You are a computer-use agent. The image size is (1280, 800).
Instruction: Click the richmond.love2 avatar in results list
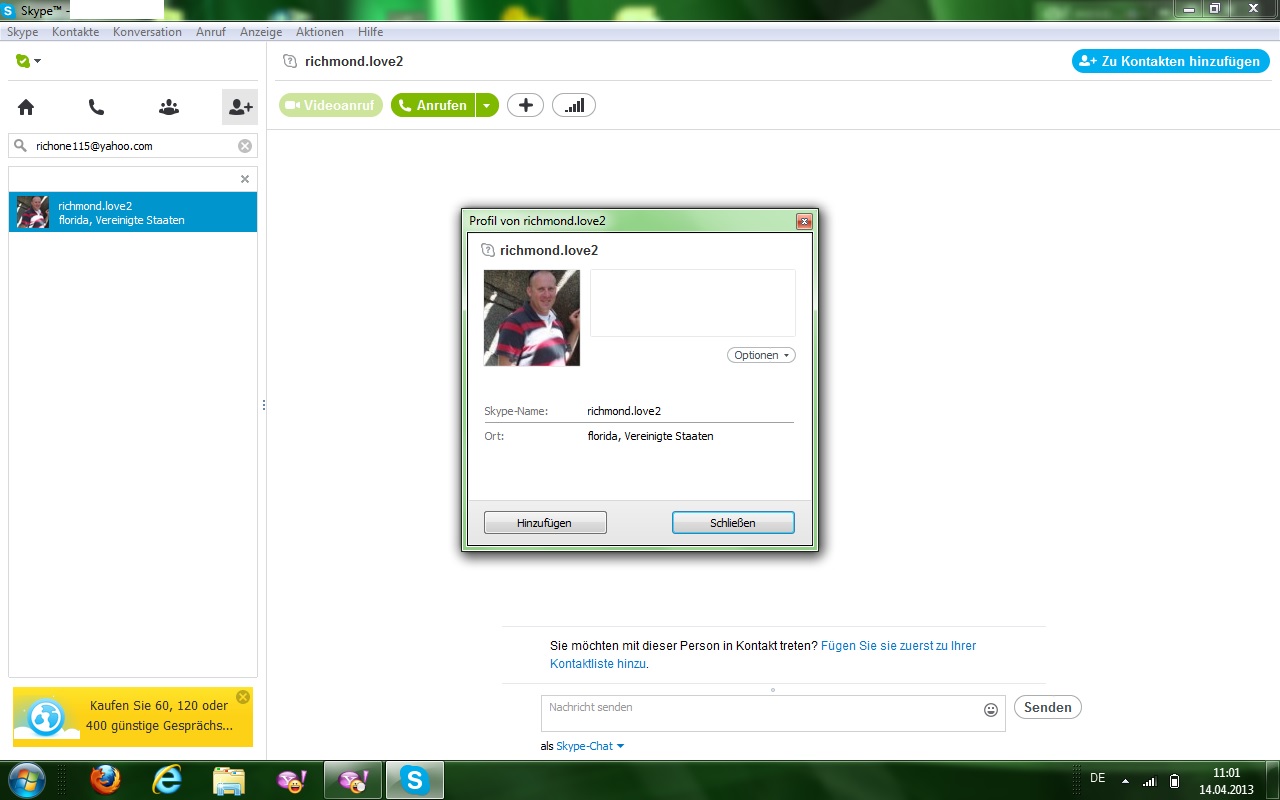33,212
